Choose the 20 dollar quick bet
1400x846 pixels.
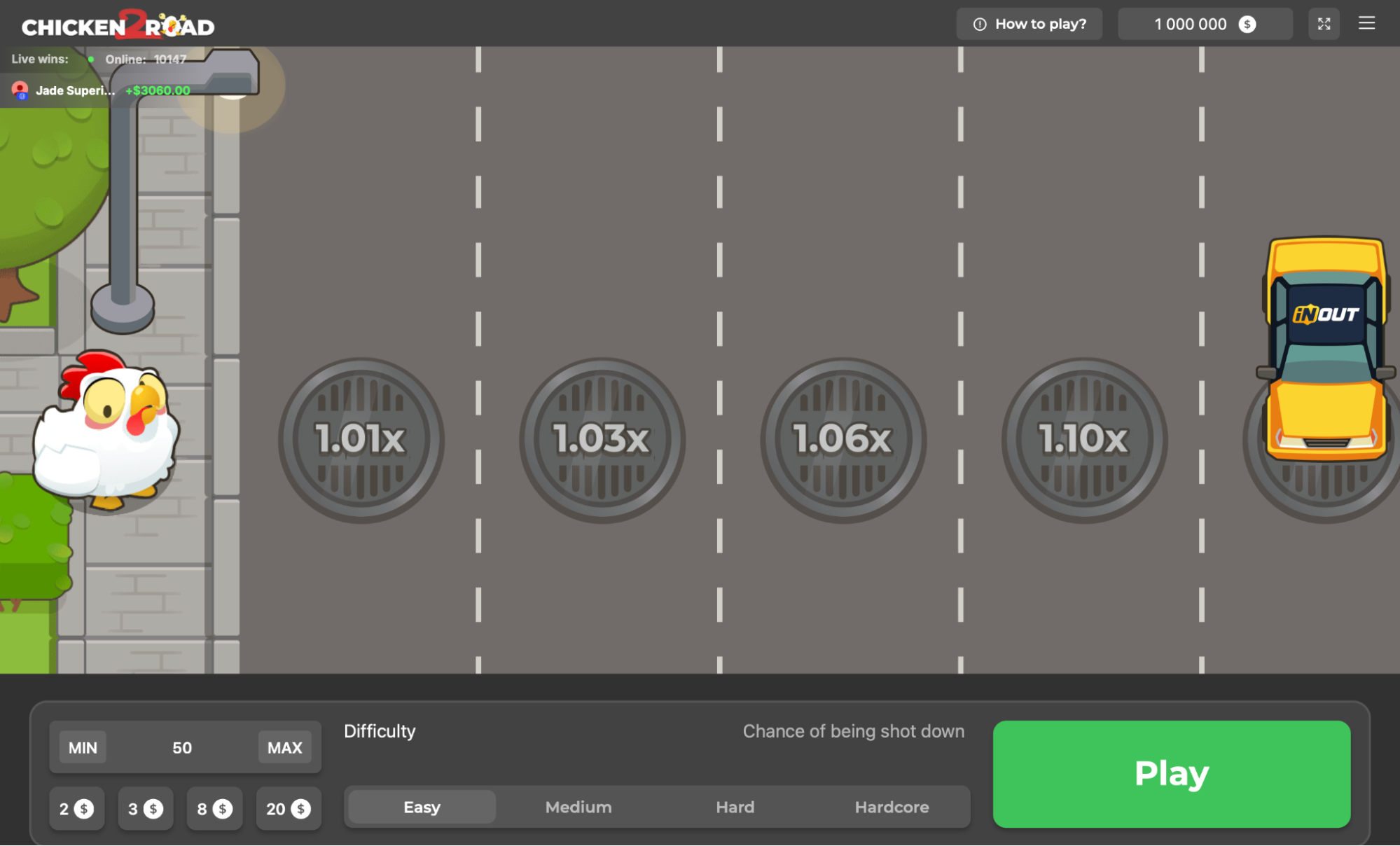click(x=288, y=809)
